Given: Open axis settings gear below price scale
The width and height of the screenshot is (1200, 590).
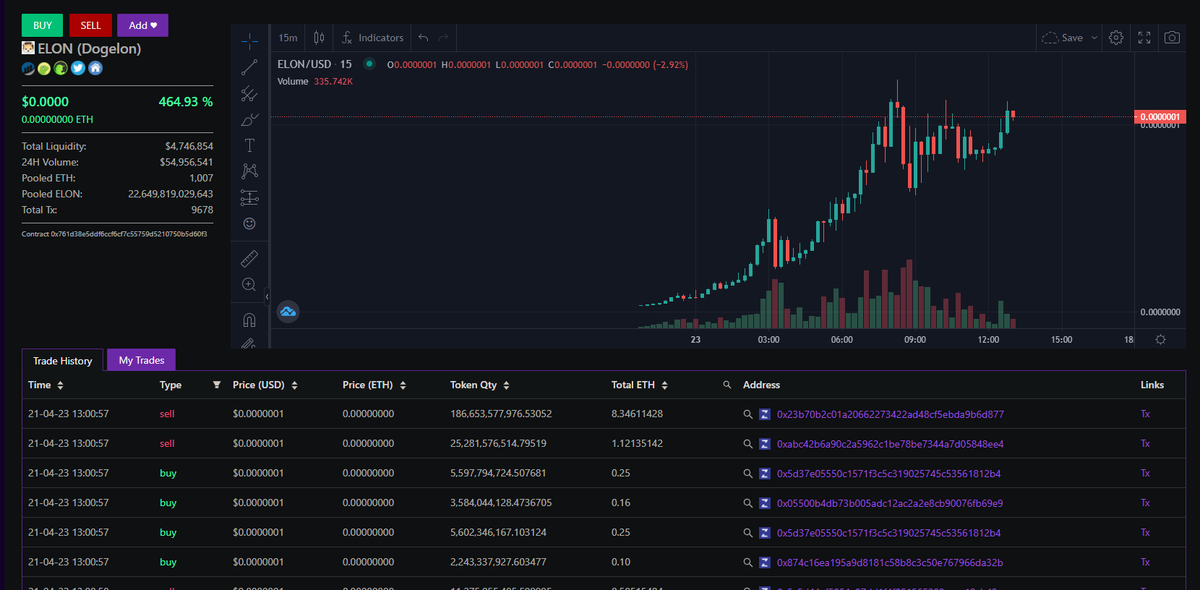Looking at the screenshot, I should coord(1160,340).
